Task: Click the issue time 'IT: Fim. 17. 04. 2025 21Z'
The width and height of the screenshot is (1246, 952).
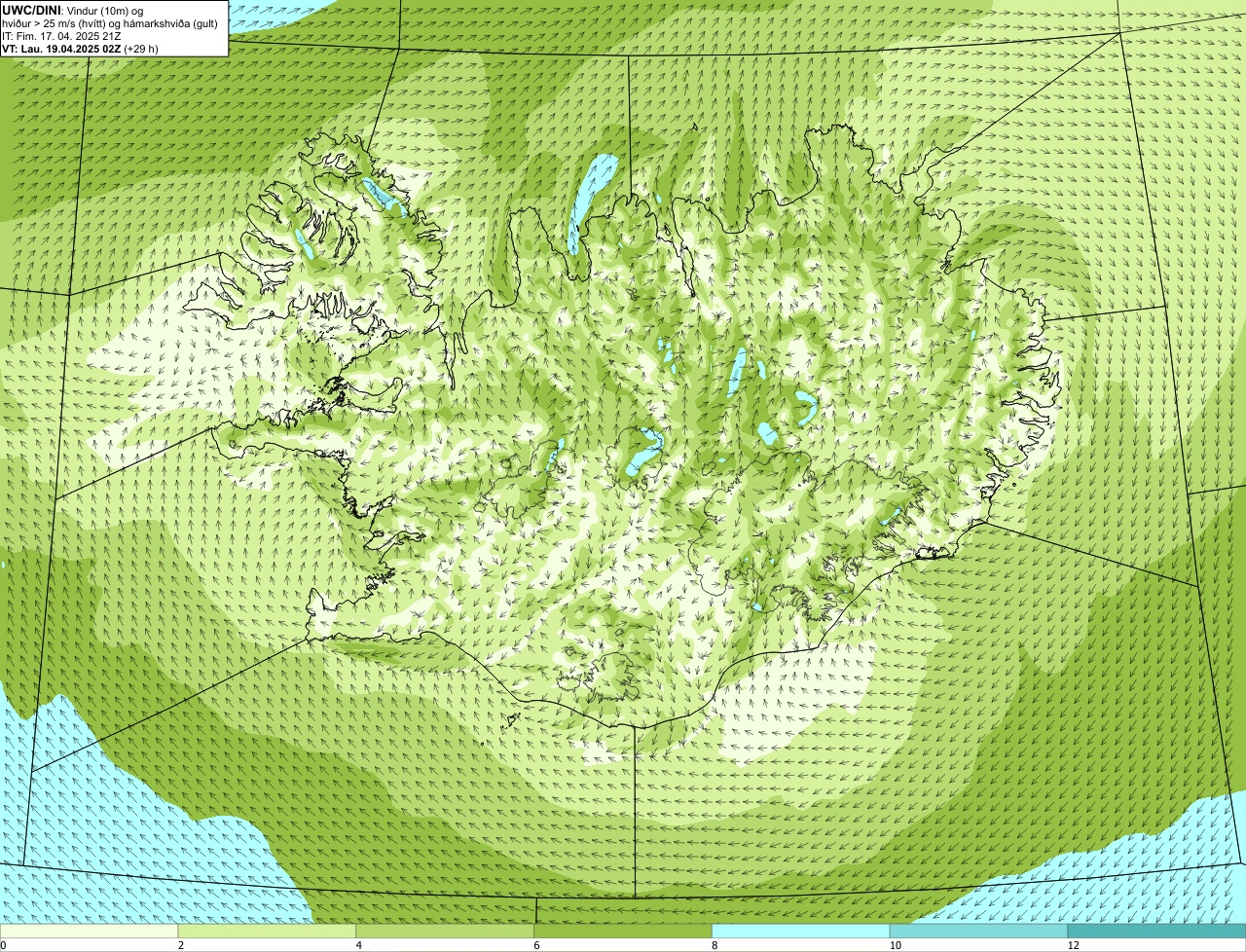Action: 61,35
